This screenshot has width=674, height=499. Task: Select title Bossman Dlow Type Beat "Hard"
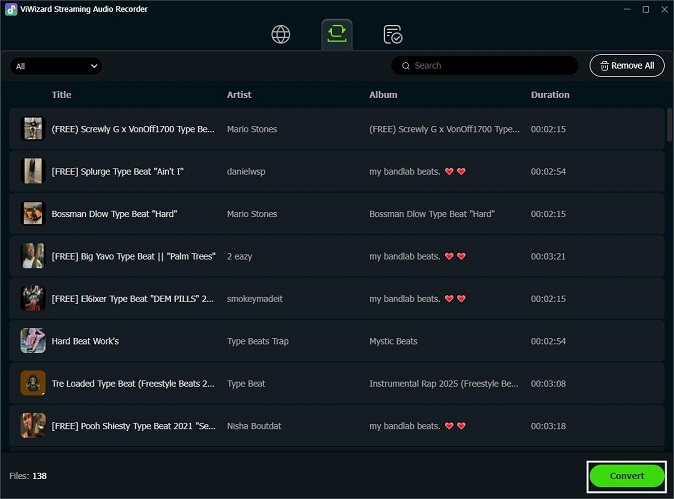pyautogui.click(x=114, y=214)
